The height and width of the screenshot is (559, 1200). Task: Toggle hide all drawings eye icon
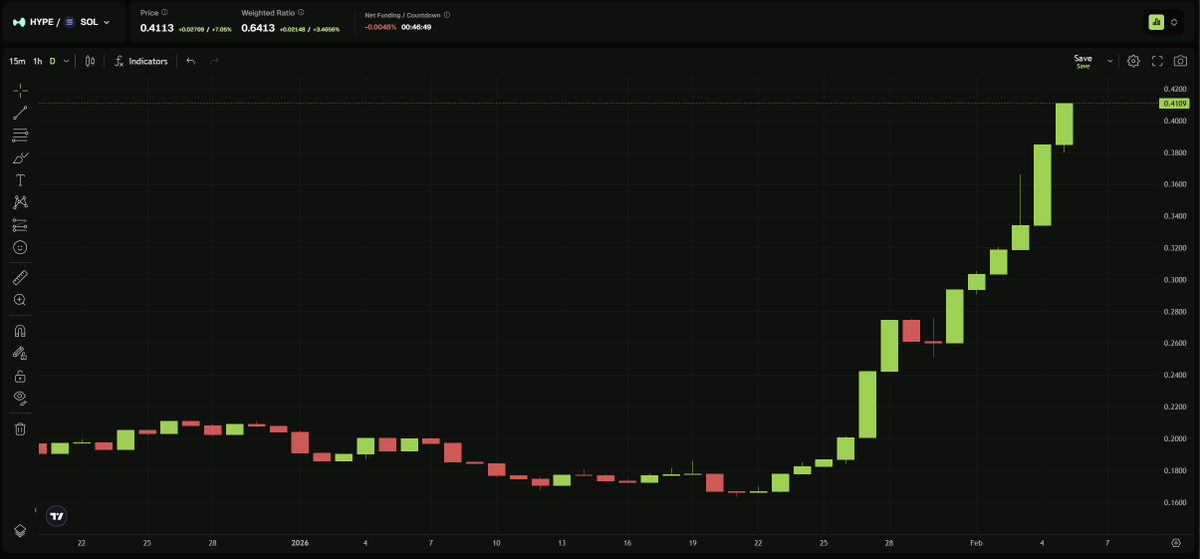coord(20,398)
